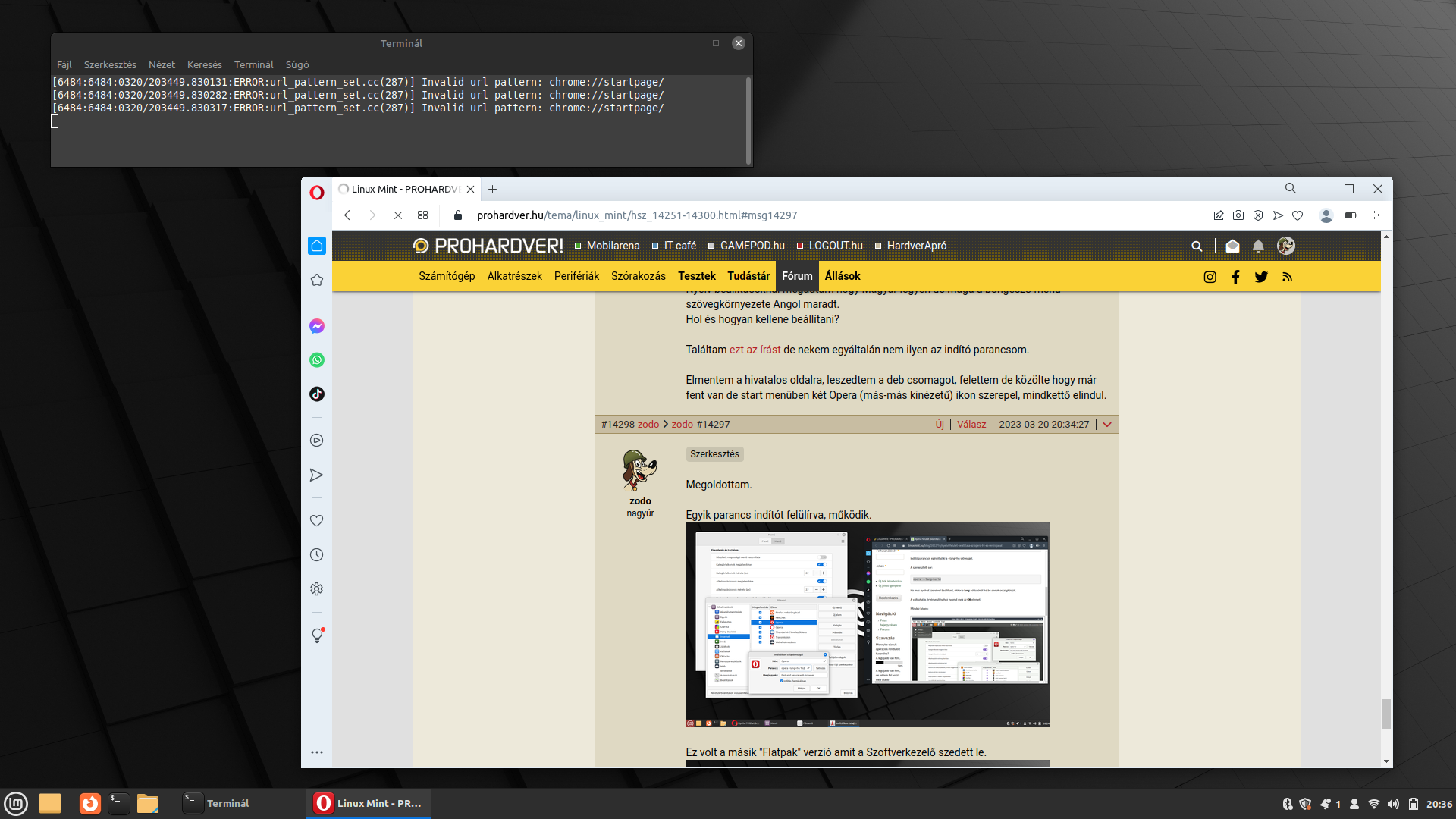The image size is (1456, 819).
Task: Open the Opera profile account icon
Action: [x=1326, y=215]
